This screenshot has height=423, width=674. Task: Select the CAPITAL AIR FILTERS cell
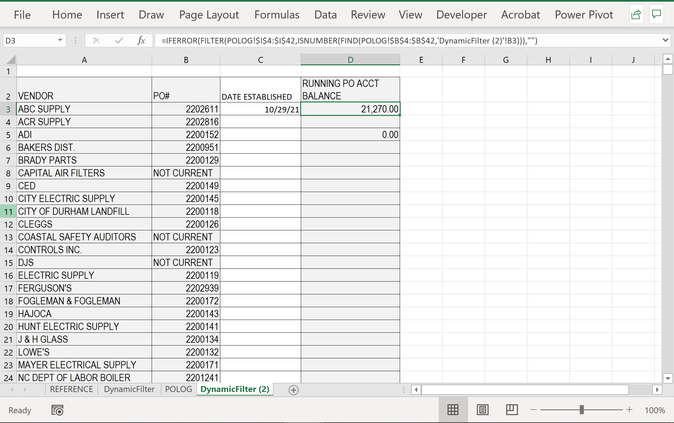pyautogui.click(x=84, y=173)
